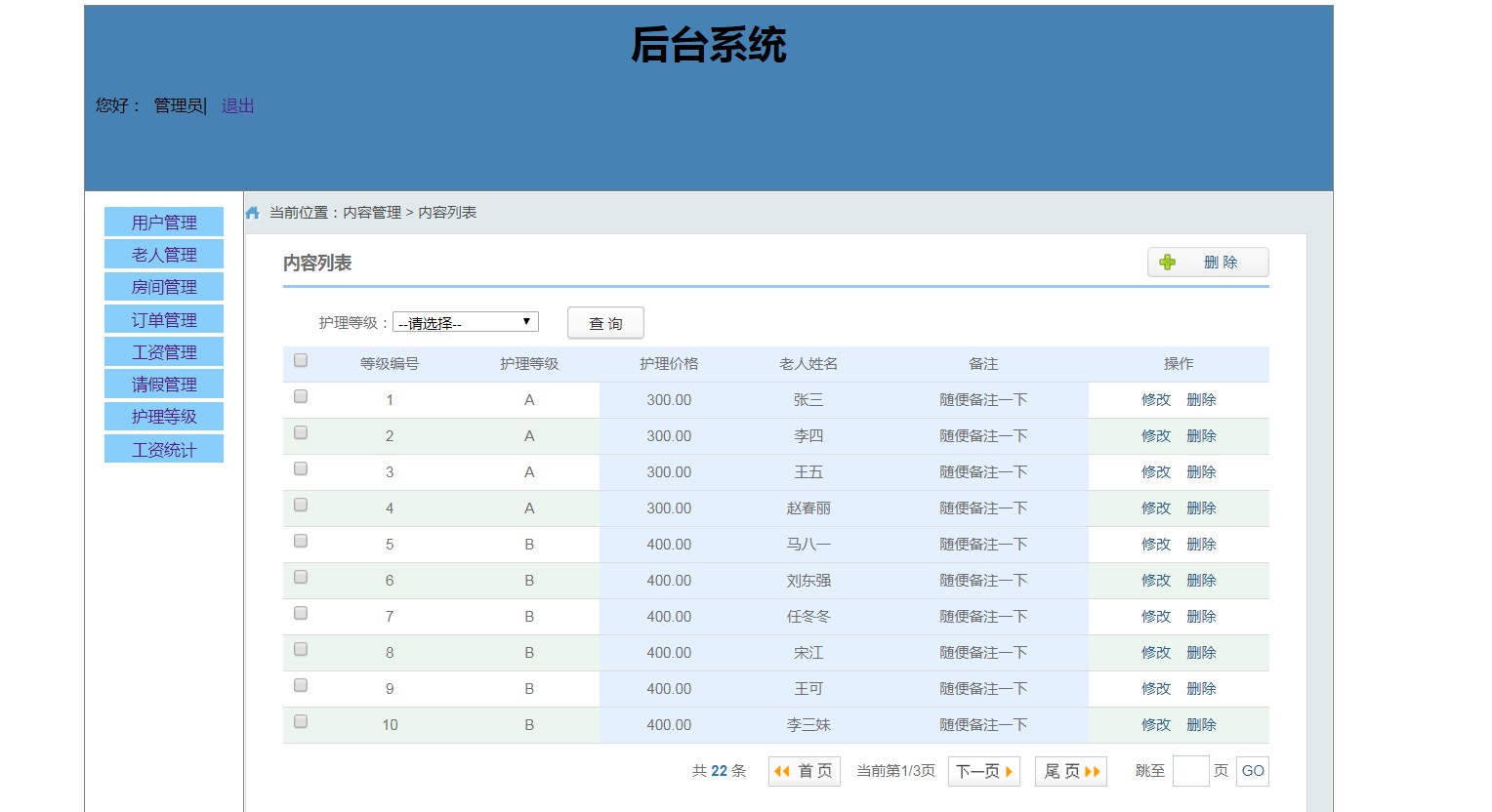The image size is (1492, 812).
Task: Click the page number jump input field
Action: [x=1190, y=771]
